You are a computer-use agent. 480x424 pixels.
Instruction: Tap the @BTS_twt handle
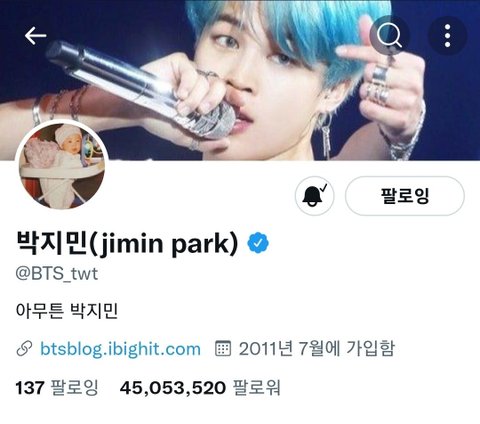point(57,274)
